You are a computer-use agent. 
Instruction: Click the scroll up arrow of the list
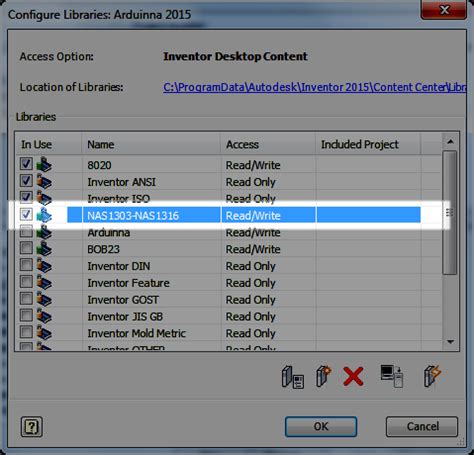tap(450, 142)
